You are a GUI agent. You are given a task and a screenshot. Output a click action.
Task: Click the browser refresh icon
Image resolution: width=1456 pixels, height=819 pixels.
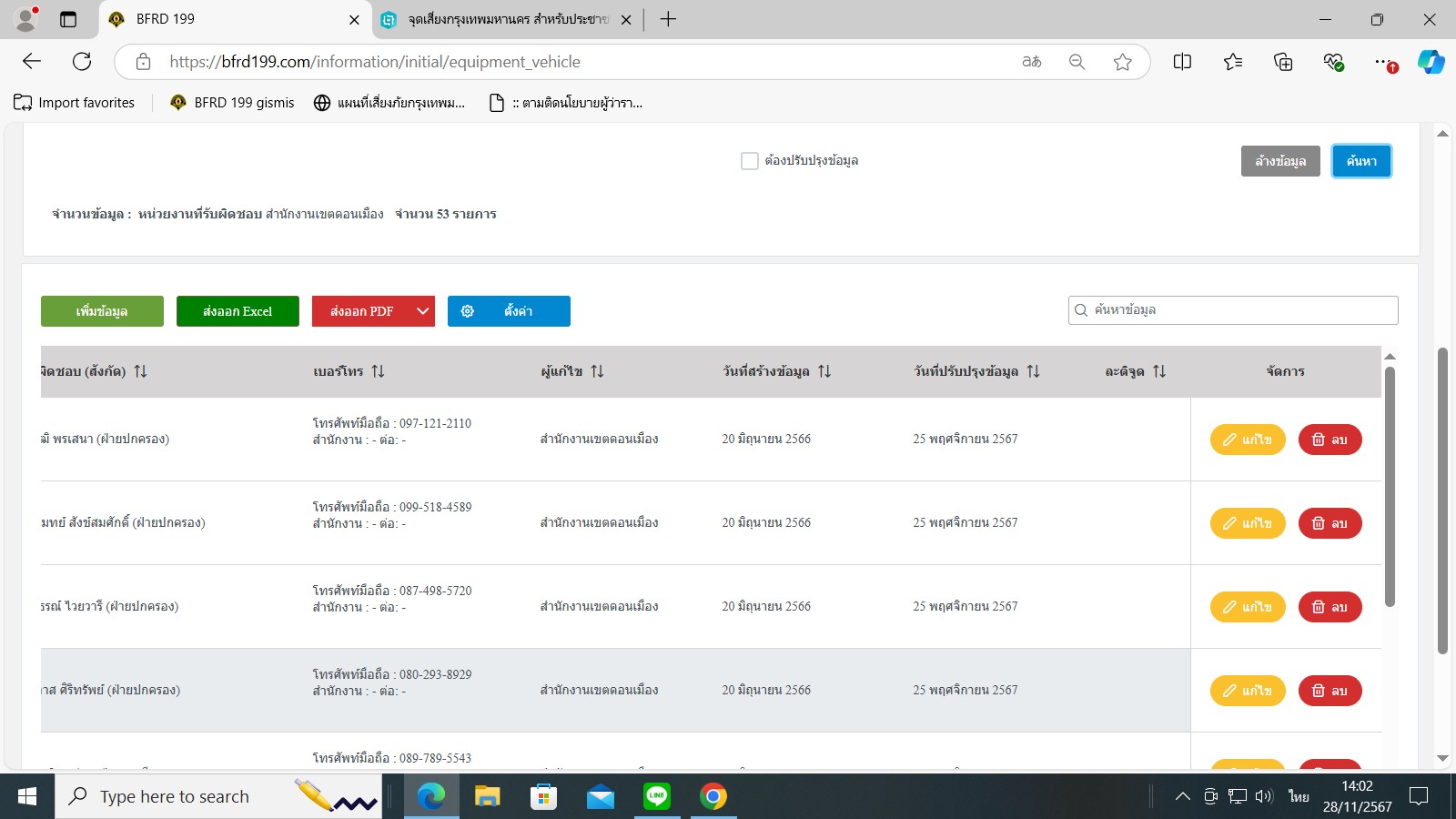(82, 62)
